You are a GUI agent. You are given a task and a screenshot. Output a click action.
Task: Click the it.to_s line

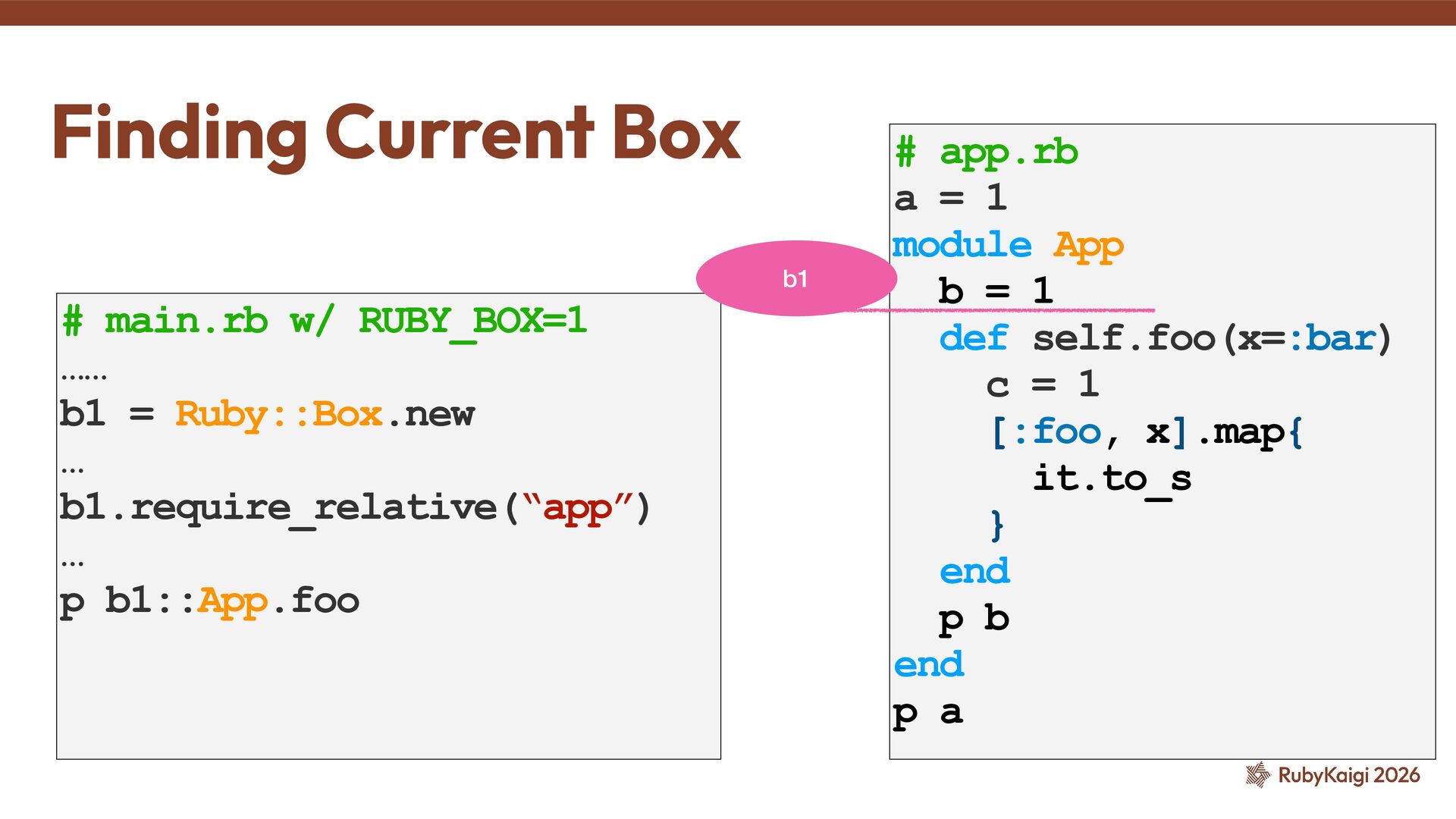pos(1112,479)
